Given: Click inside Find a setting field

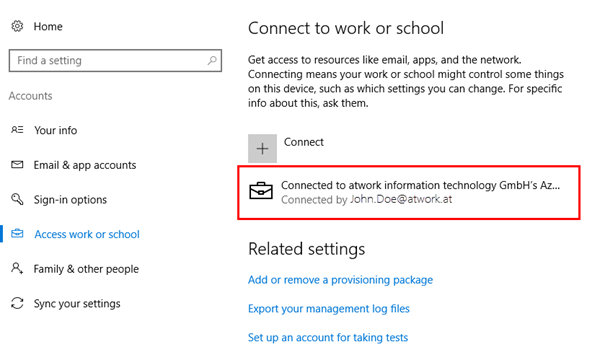Looking at the screenshot, I should 115,60.
